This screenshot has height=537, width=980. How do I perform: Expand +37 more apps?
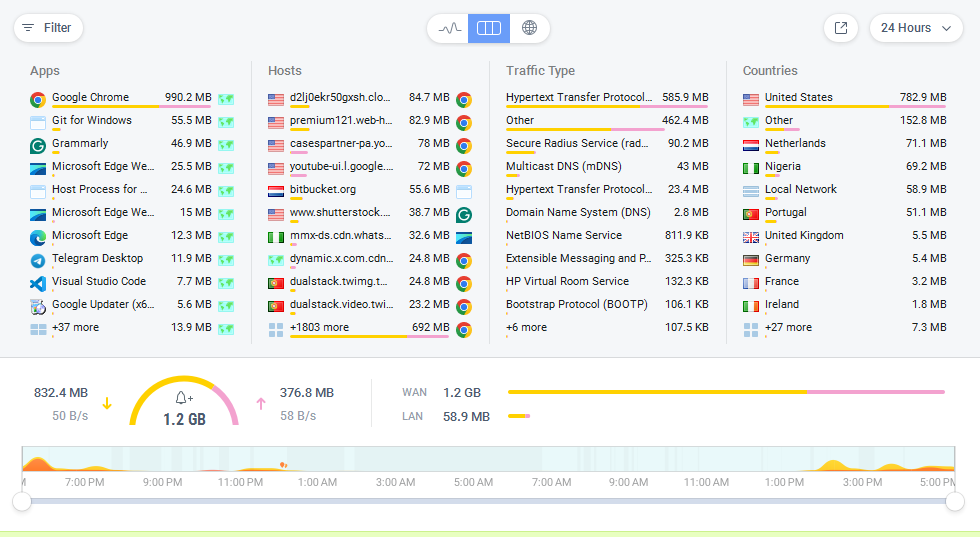(75, 328)
